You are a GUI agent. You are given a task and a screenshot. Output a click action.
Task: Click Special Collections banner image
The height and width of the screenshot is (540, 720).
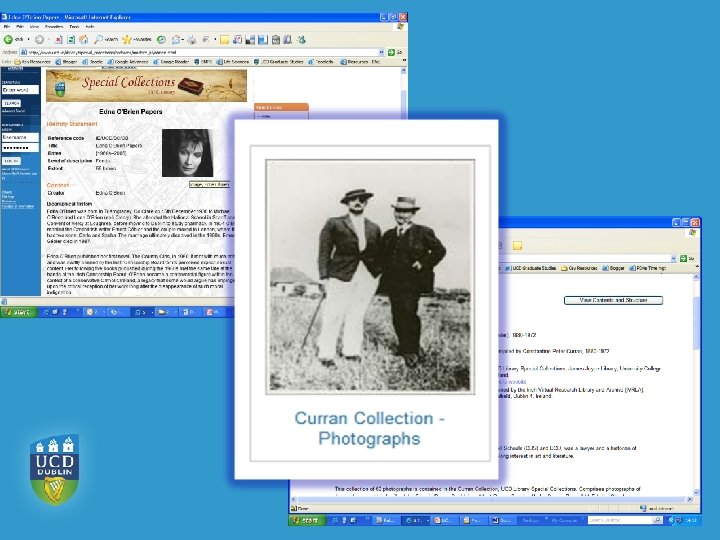point(146,85)
